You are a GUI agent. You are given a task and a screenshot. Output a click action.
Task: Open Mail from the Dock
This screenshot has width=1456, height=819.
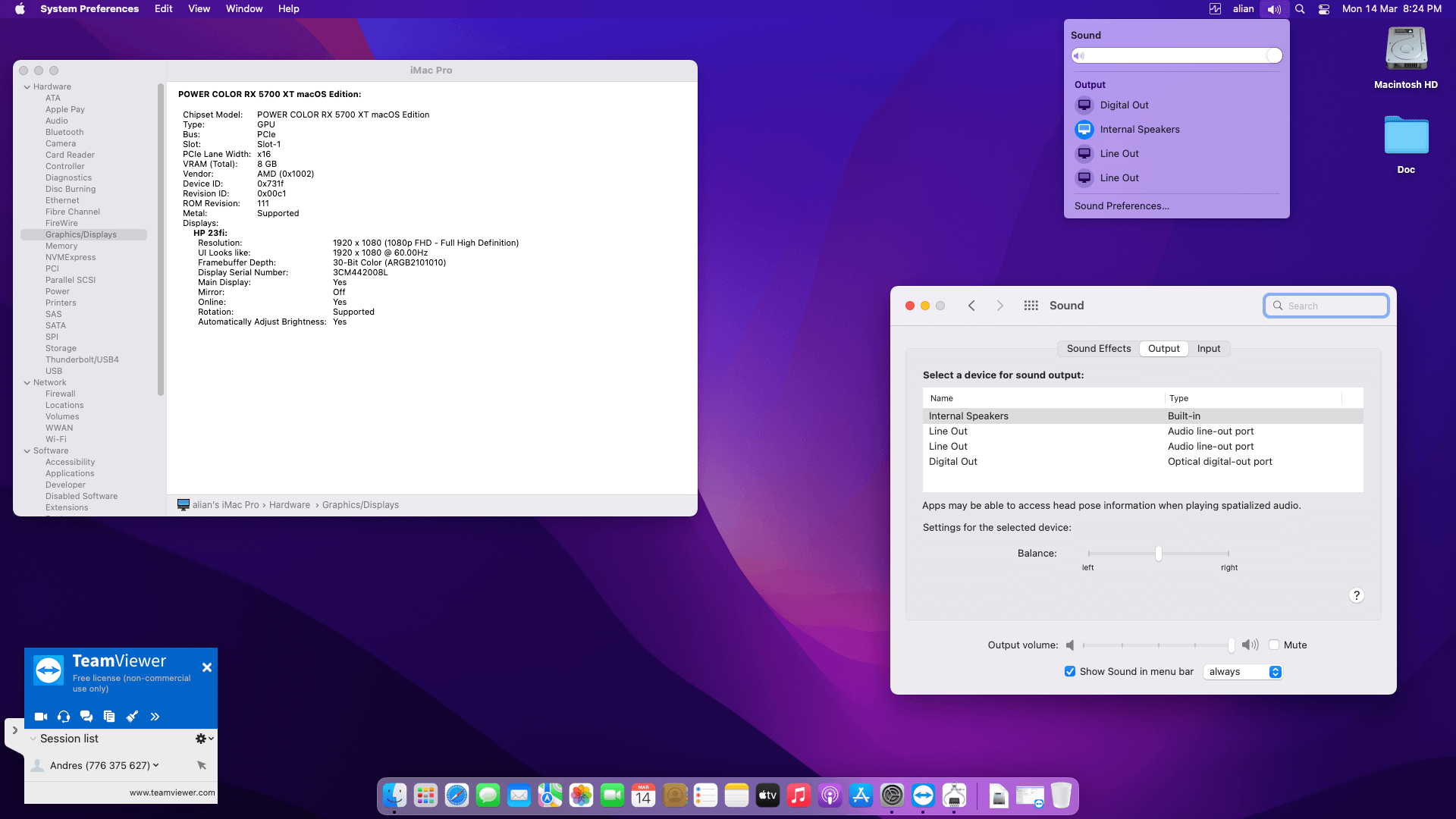click(x=519, y=795)
